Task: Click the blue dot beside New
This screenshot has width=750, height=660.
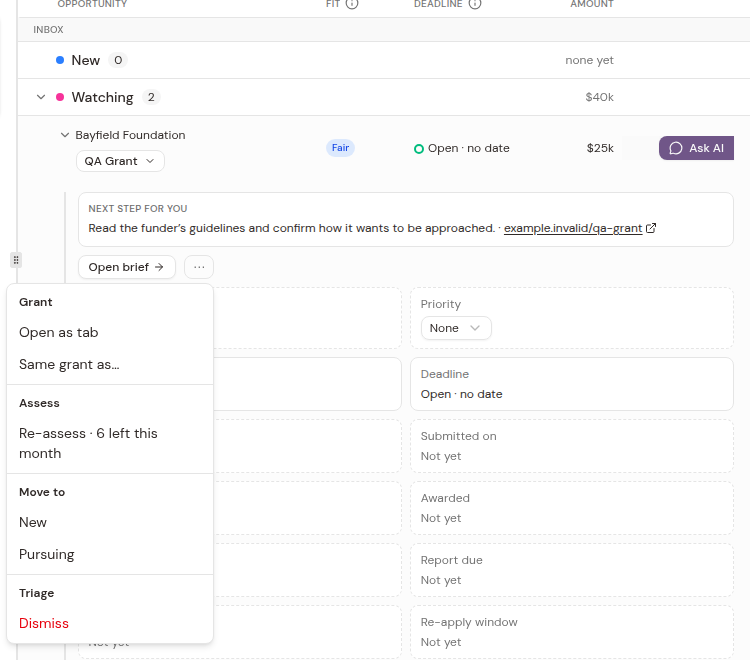Action: point(60,60)
